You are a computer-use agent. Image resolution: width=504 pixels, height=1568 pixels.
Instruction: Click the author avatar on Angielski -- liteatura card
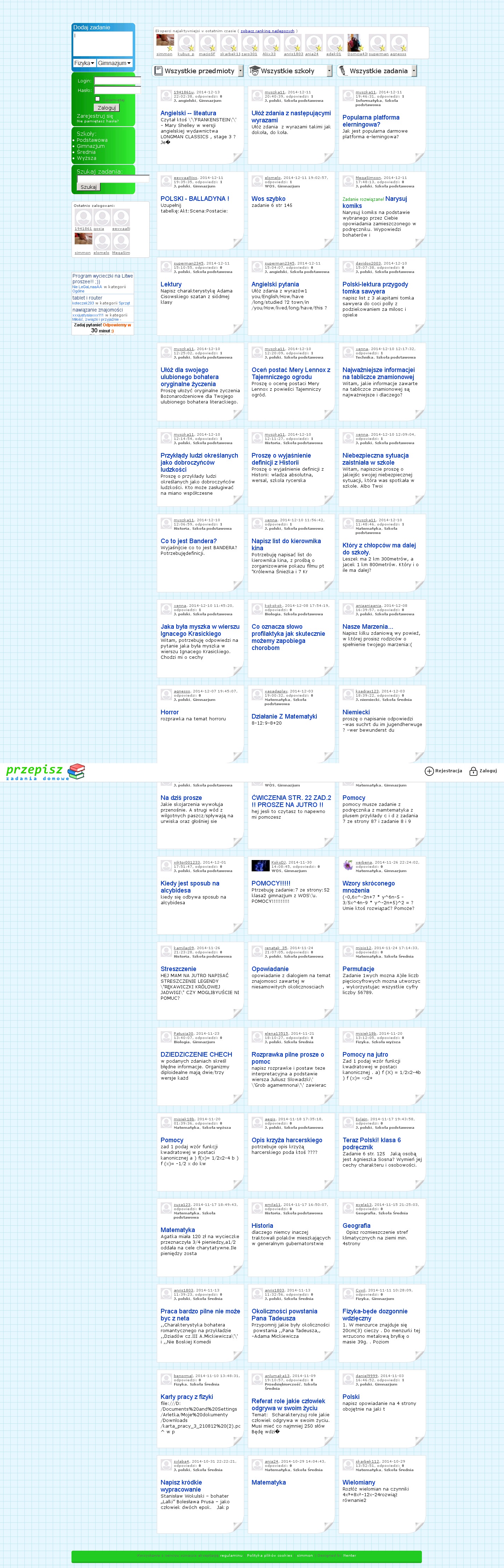(x=166, y=95)
